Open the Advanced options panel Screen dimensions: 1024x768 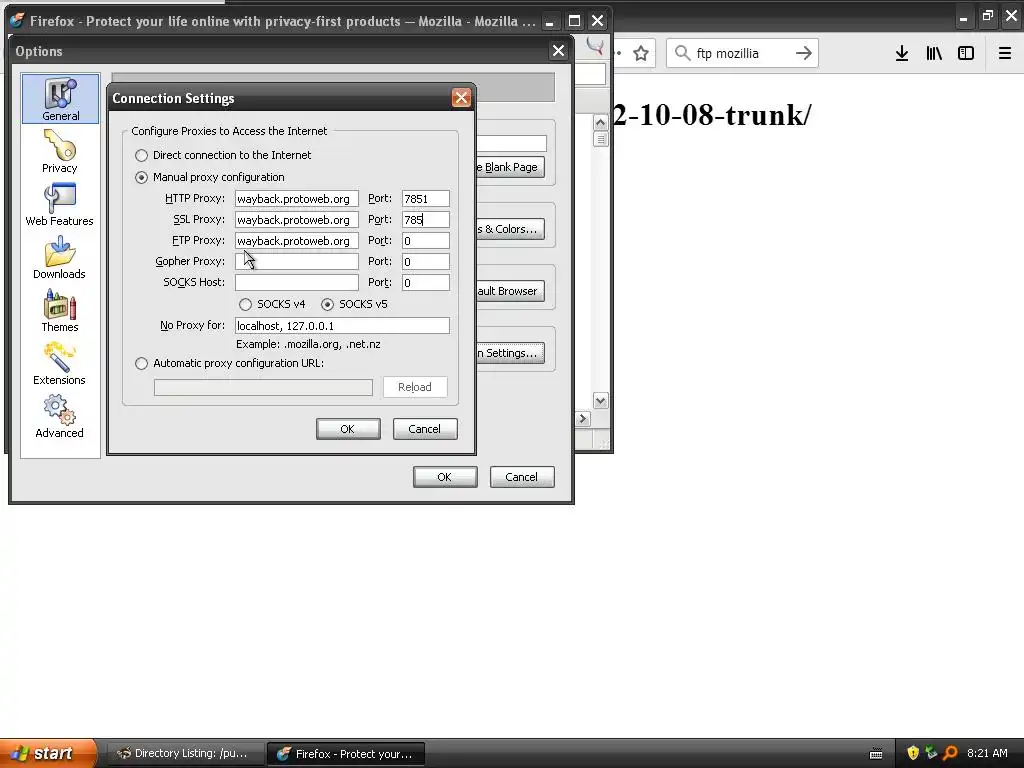pyautogui.click(x=59, y=416)
